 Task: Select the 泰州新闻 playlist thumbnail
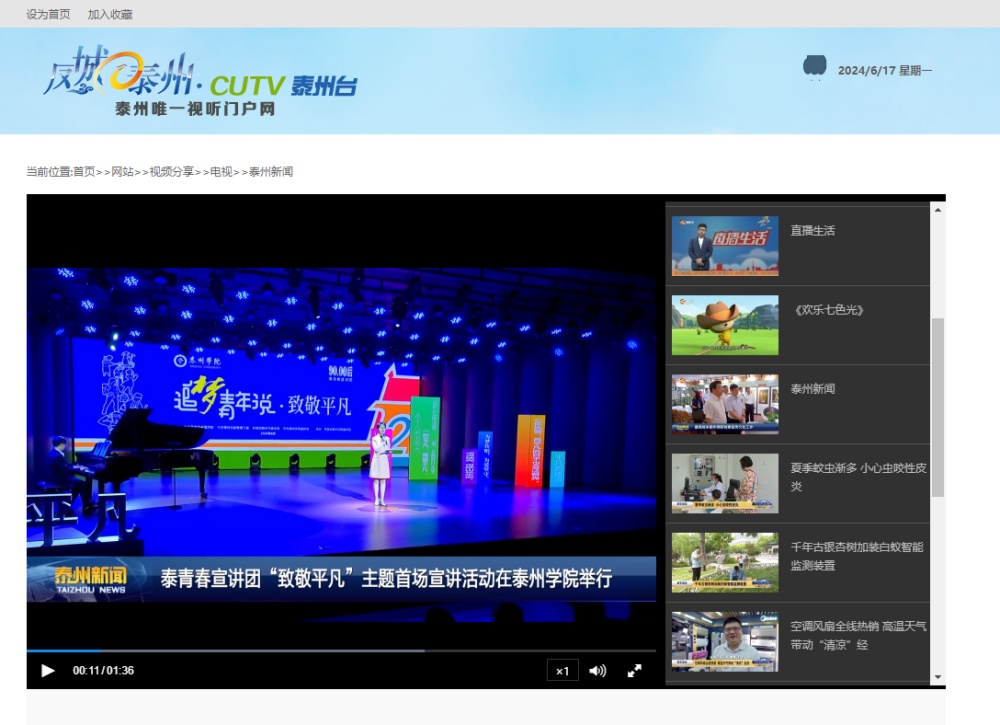point(724,404)
